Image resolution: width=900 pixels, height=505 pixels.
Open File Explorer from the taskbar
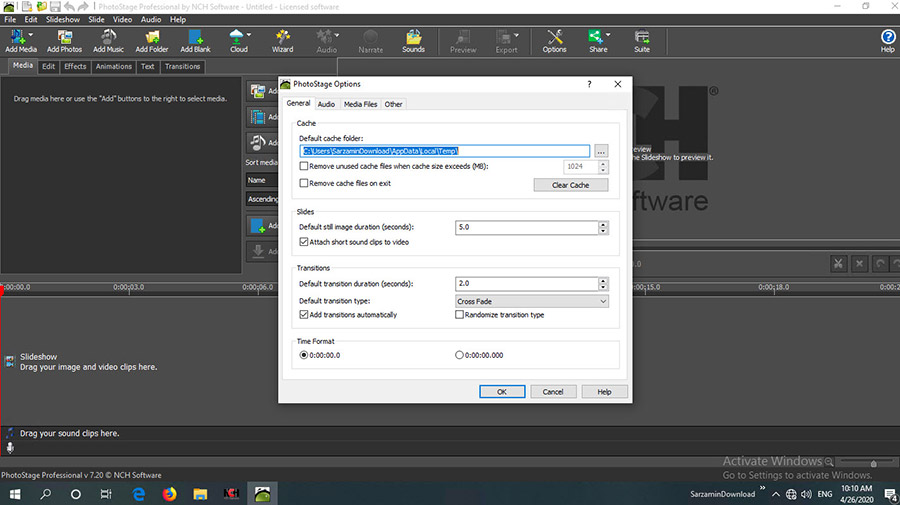[200, 494]
